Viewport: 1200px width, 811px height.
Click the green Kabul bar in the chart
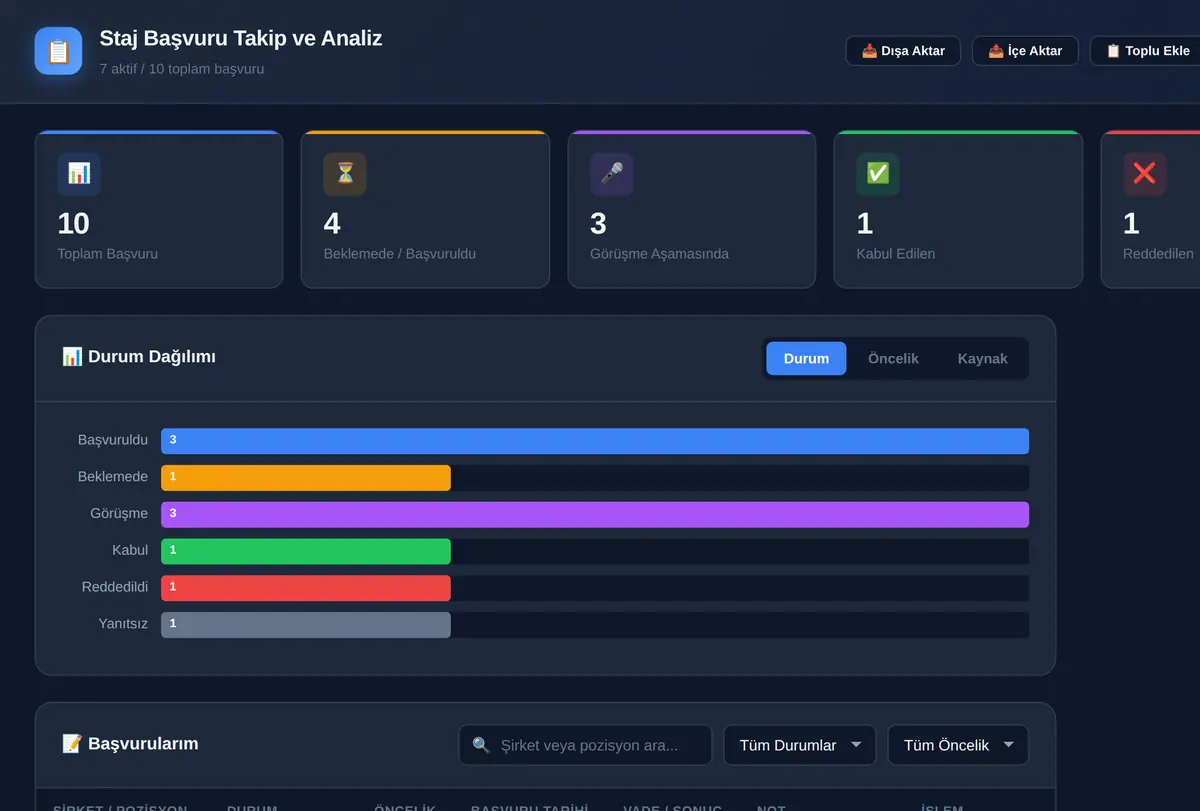click(306, 551)
